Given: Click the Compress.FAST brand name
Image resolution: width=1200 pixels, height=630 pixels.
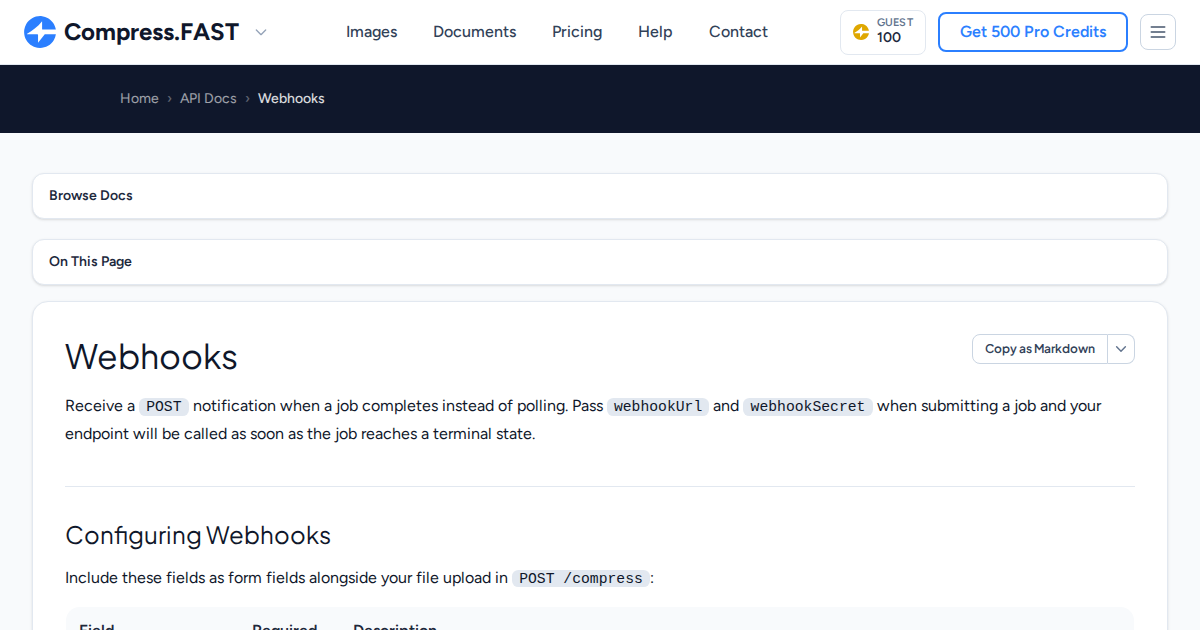Looking at the screenshot, I should click(151, 32).
